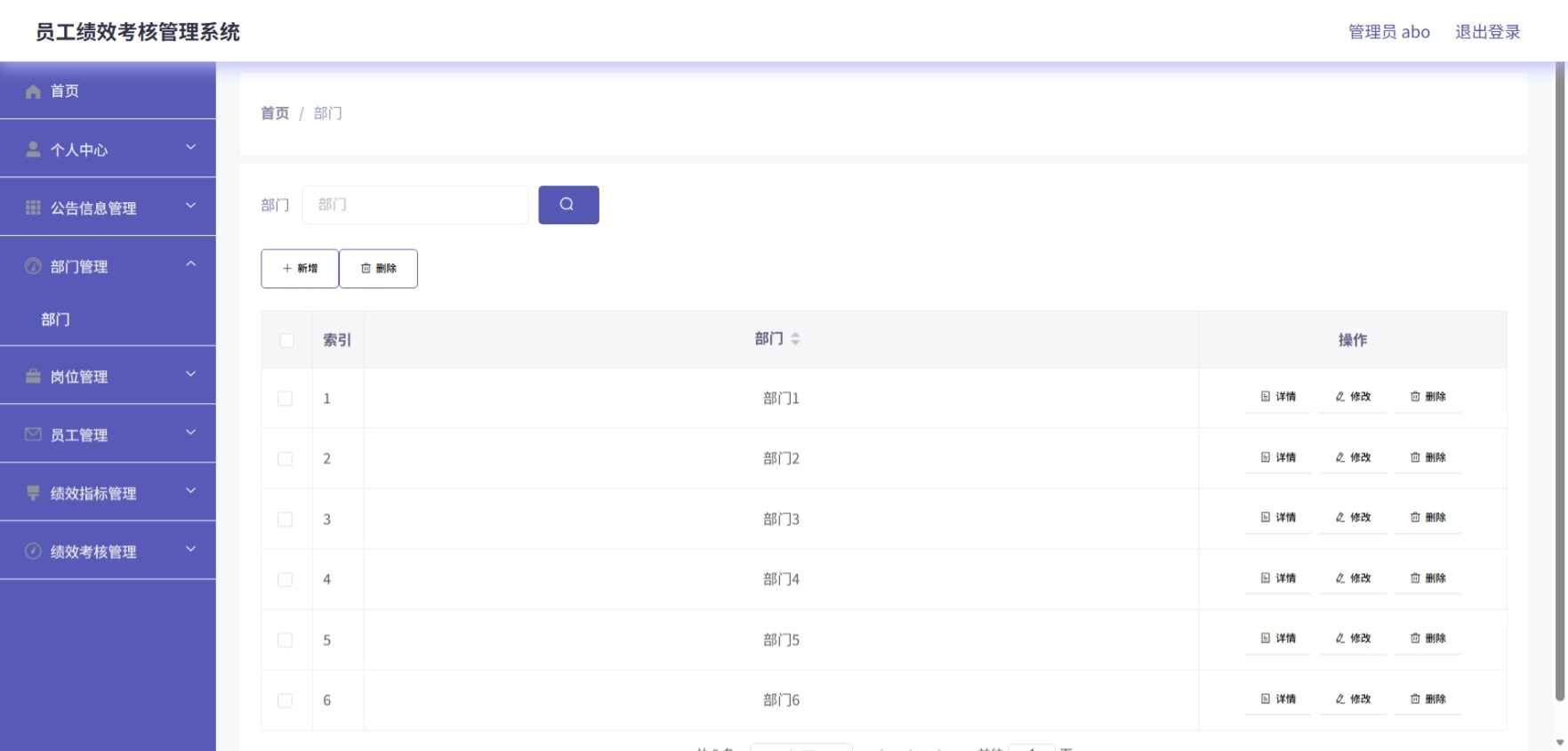Click 退出登录 link
This screenshot has width=1568, height=751.
pyautogui.click(x=1488, y=32)
